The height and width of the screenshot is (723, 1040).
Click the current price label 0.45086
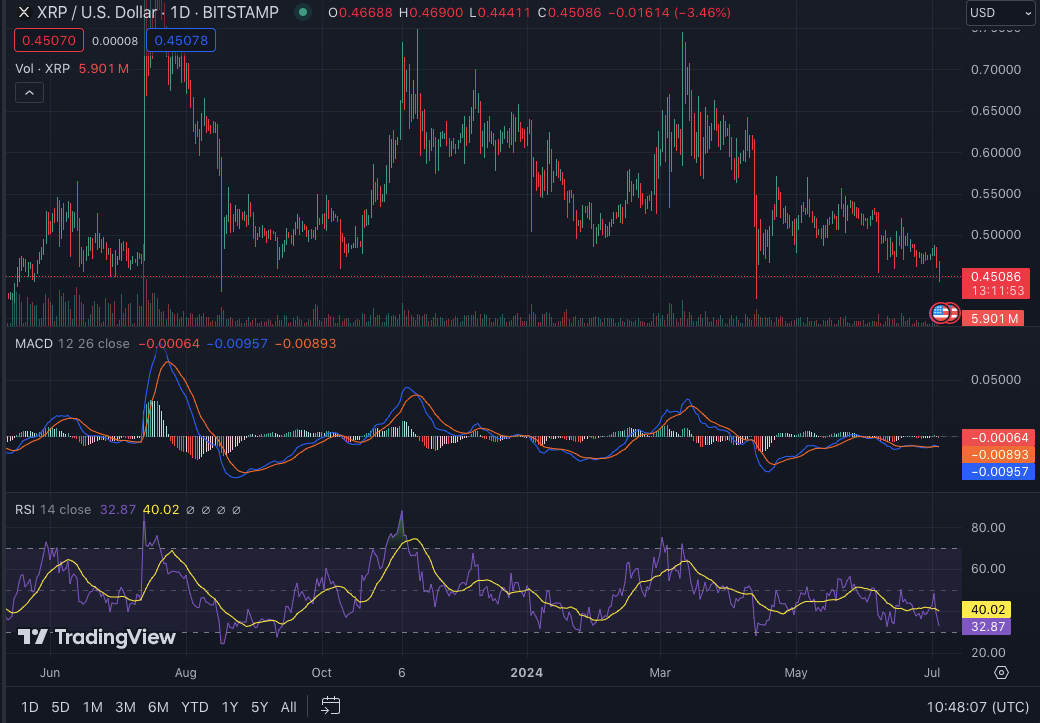pos(996,277)
